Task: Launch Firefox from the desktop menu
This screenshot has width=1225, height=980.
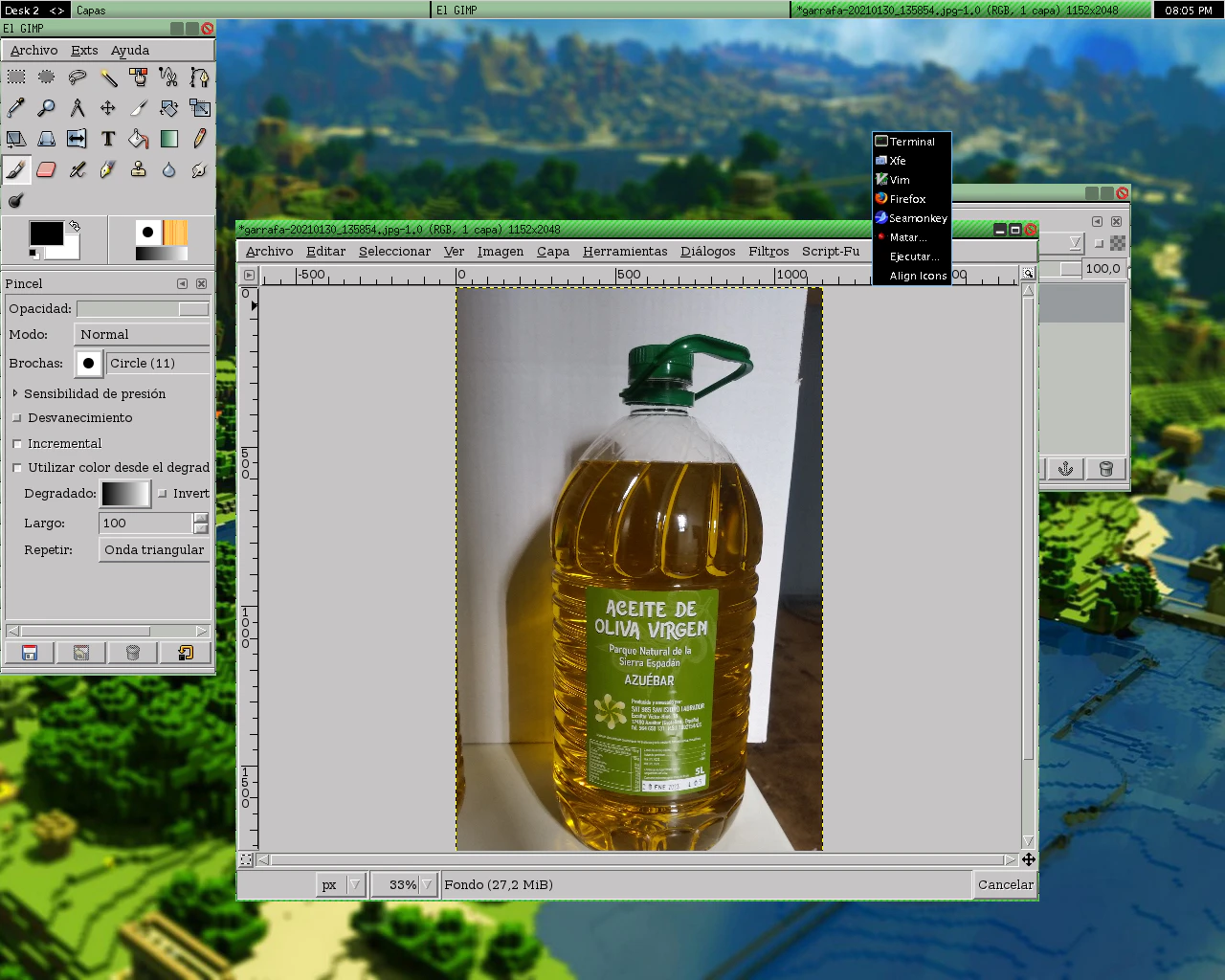Action: [907, 199]
